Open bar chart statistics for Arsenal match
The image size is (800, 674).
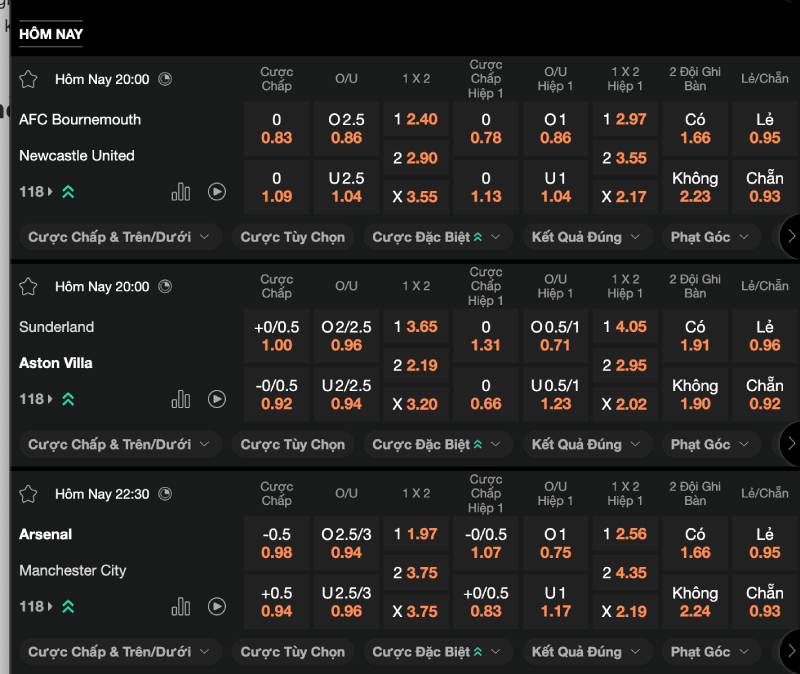click(x=181, y=606)
